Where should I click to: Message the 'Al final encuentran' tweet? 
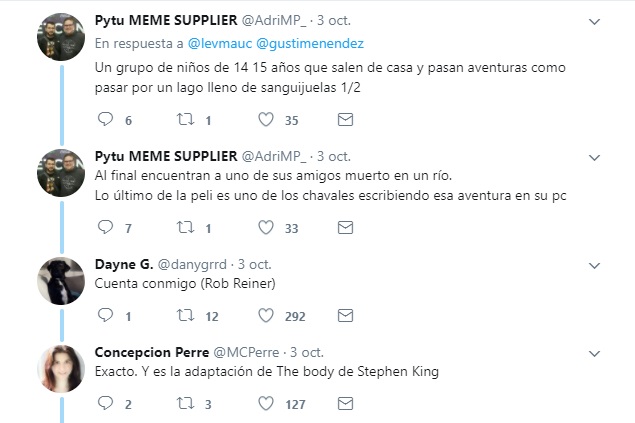345,228
